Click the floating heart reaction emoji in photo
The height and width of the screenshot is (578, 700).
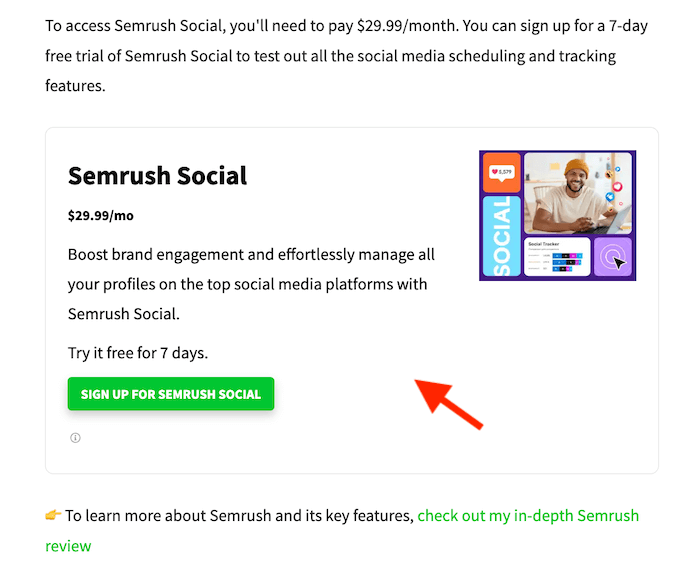pos(617,186)
